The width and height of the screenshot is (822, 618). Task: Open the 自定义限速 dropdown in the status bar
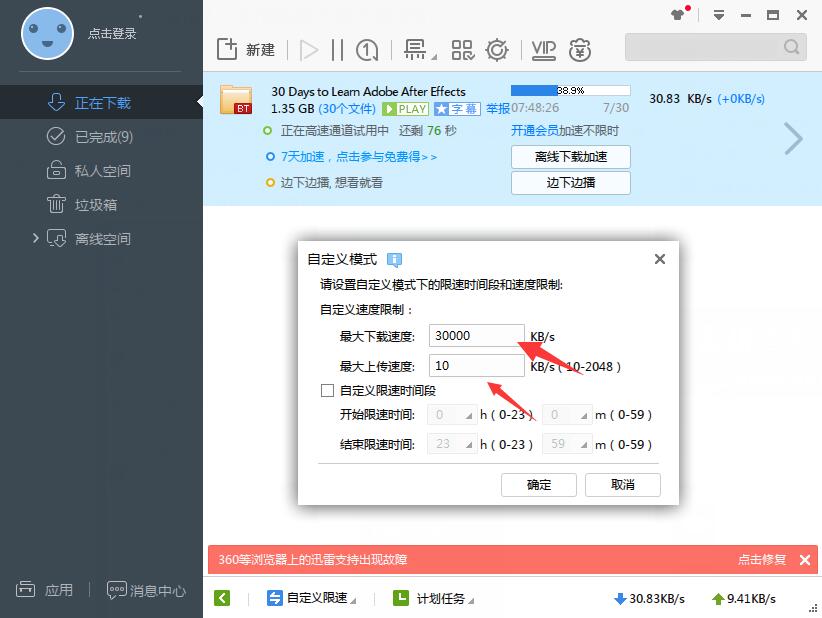coord(311,598)
